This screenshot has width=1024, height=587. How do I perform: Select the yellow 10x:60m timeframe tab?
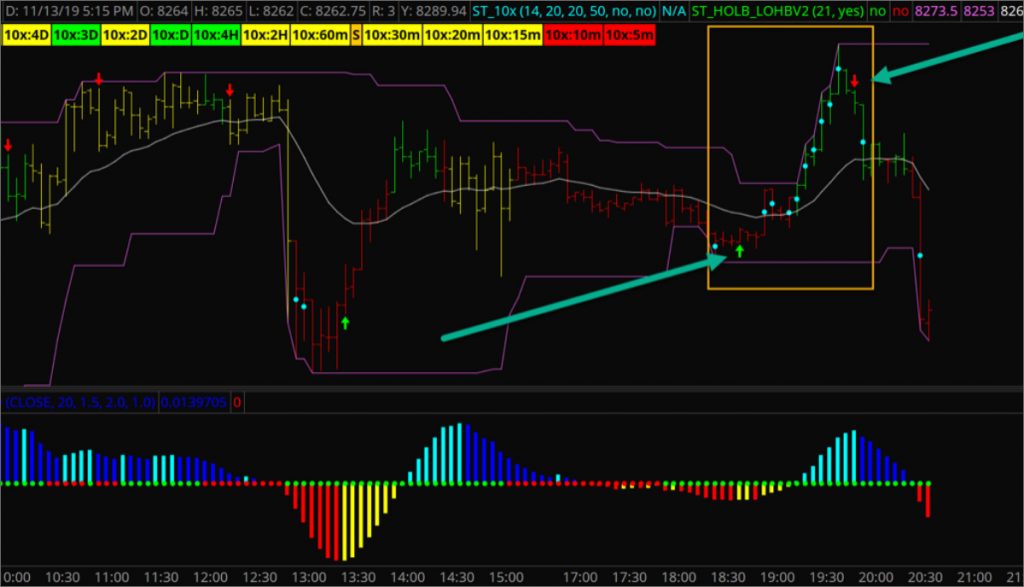(319, 33)
